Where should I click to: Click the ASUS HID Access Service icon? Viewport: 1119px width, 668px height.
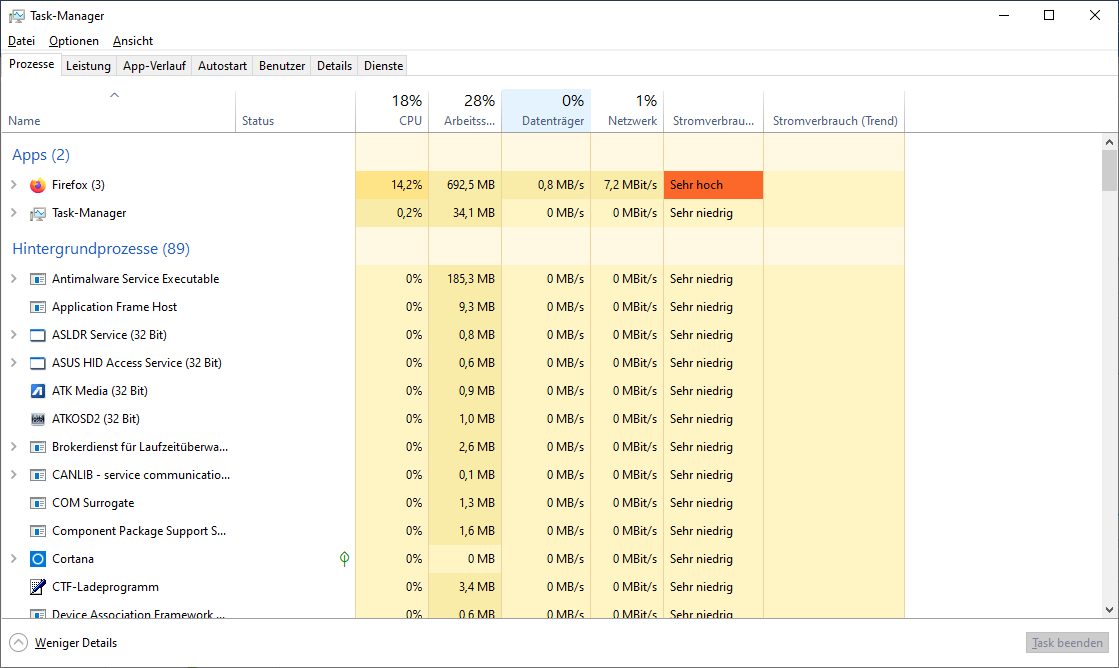click(x=38, y=363)
